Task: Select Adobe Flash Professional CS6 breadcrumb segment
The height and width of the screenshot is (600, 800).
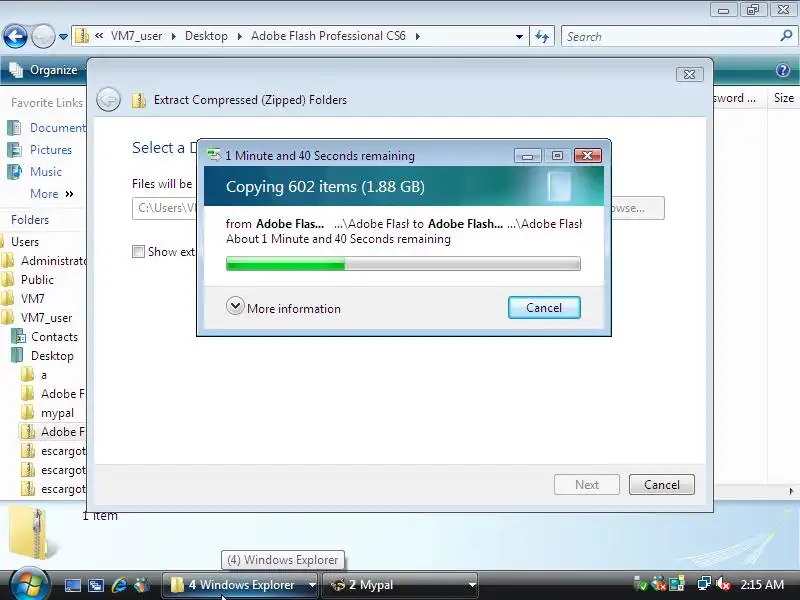Action: (x=328, y=36)
